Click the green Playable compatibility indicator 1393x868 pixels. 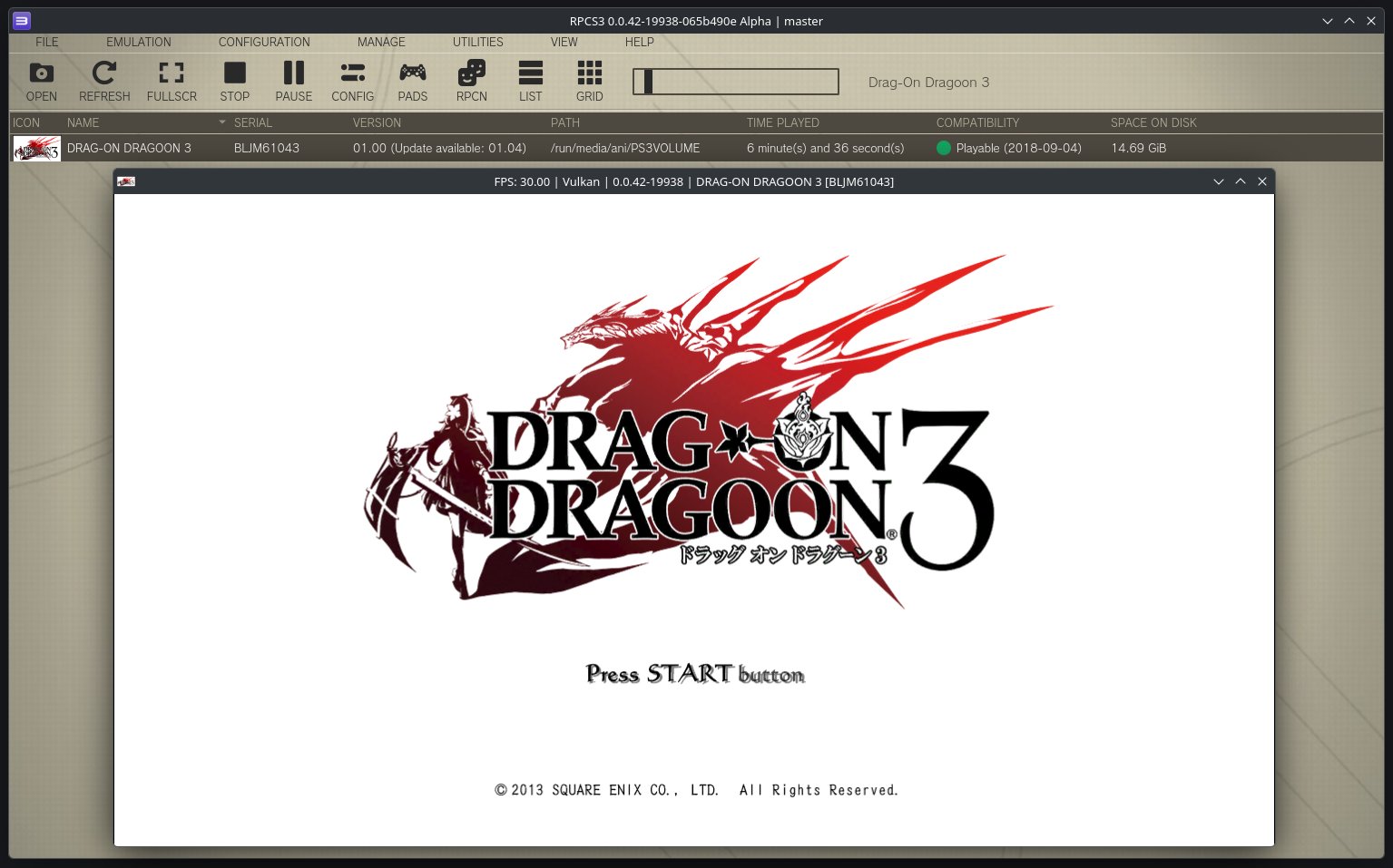(944, 148)
